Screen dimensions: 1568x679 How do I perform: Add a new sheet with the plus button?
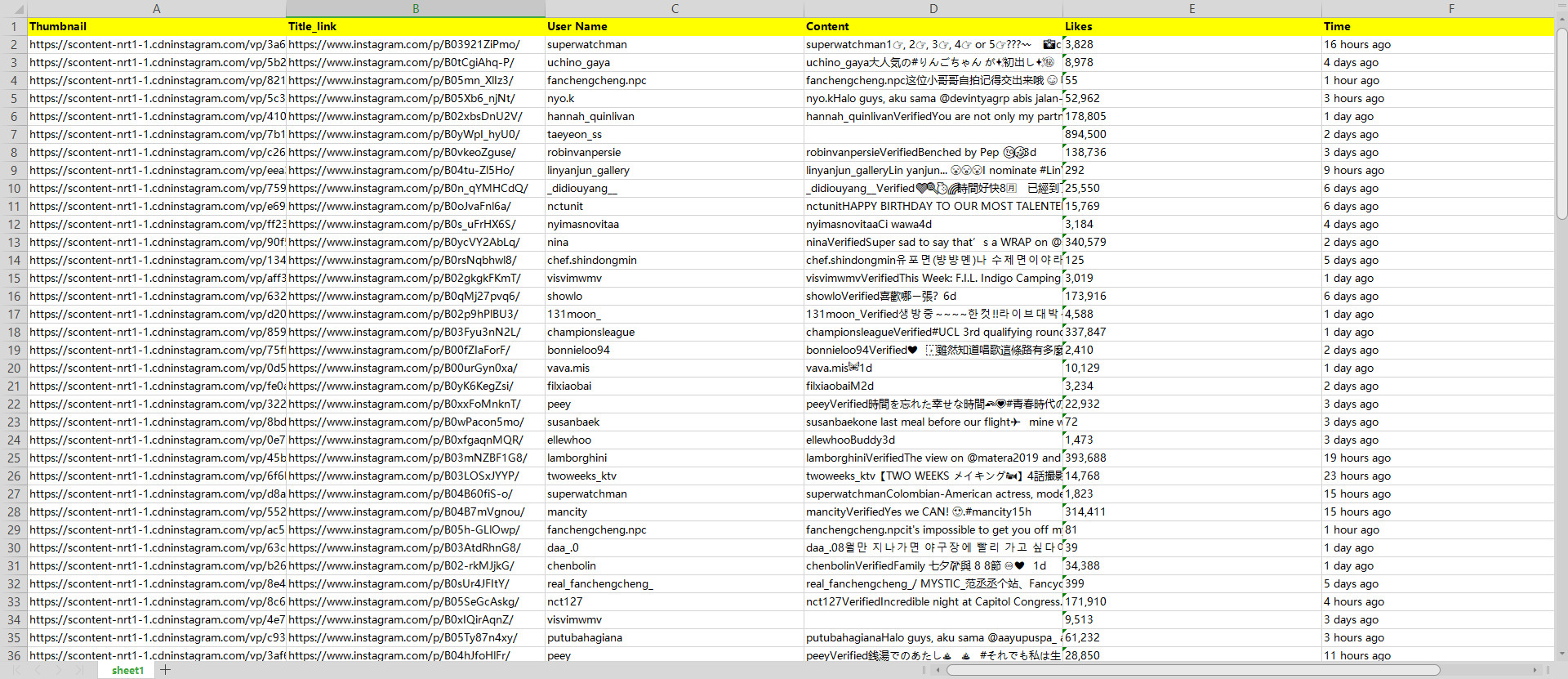(166, 670)
